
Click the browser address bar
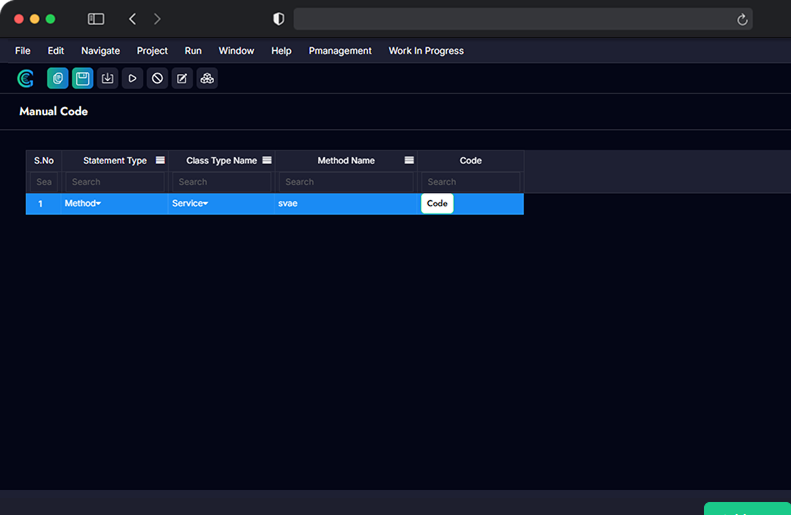click(523, 19)
